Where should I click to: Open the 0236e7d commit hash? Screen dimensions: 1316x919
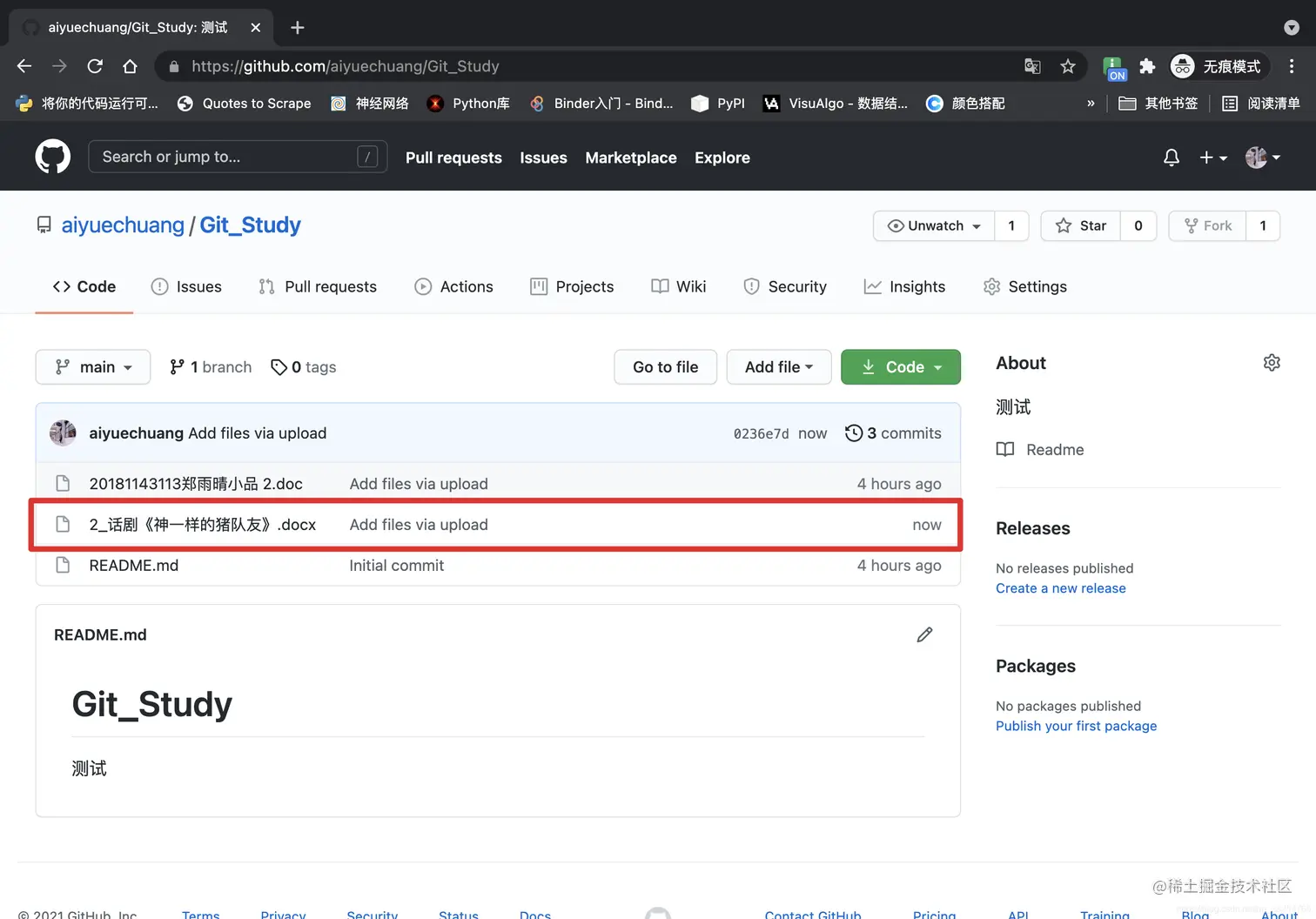[x=762, y=433]
